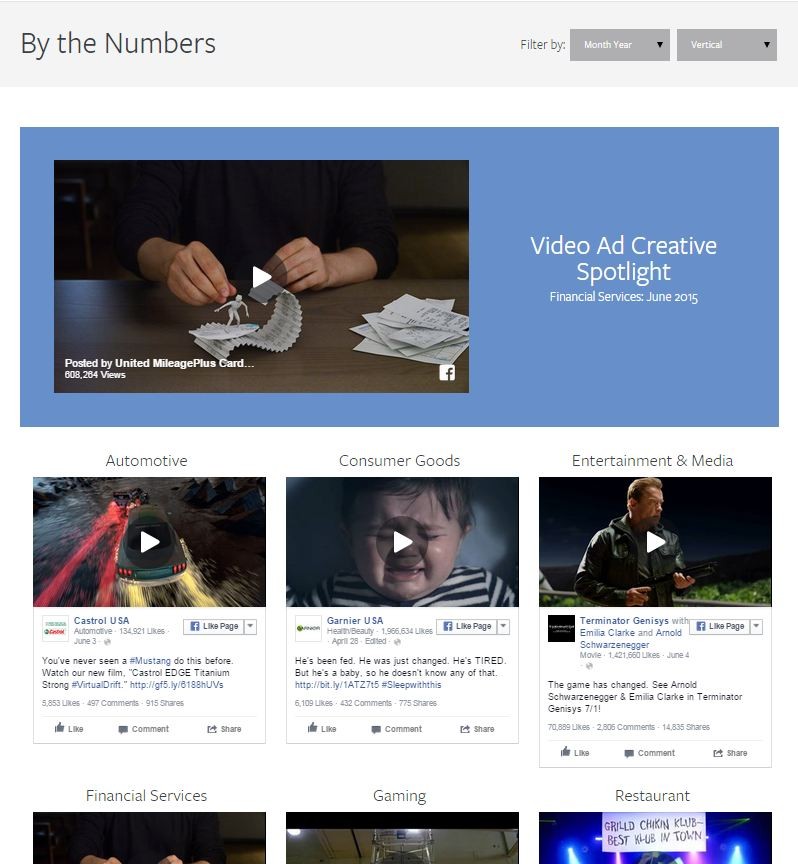Click the Castrol USA logo thumbnail
This screenshot has height=864, width=798.
[x=55, y=629]
